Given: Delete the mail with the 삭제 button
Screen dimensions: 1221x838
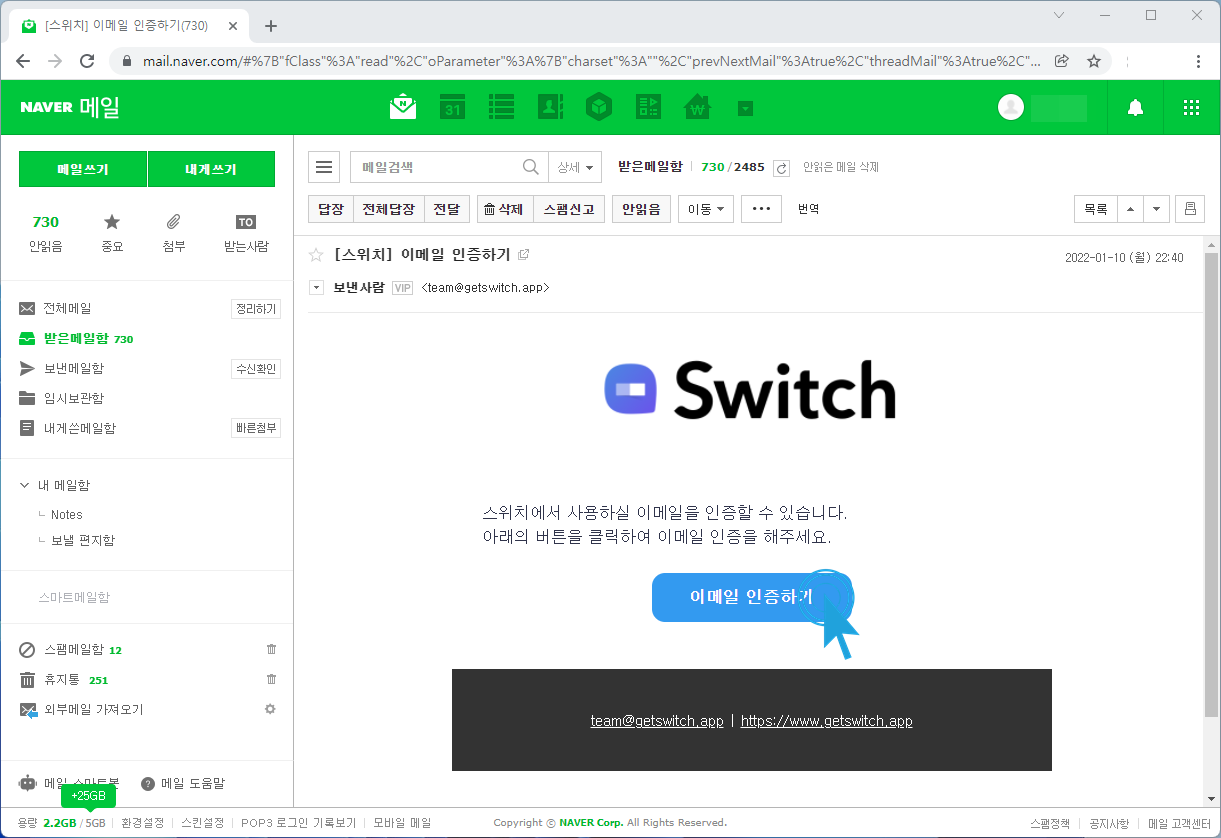Looking at the screenshot, I should (504, 209).
